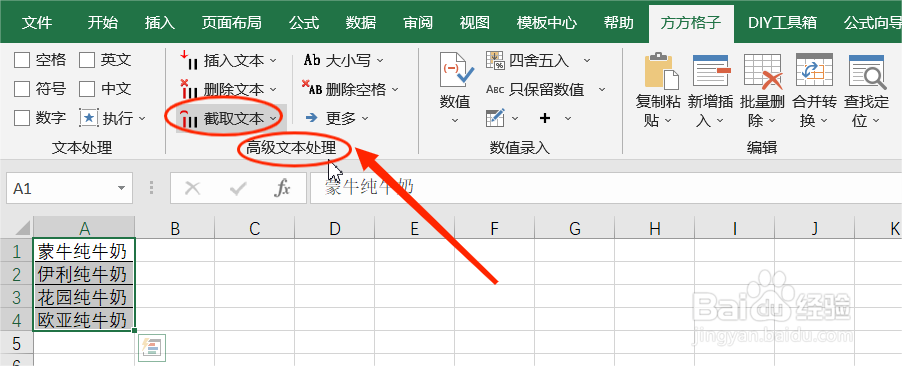Select column A header
The image size is (902, 366).
pyautogui.click(x=84, y=228)
